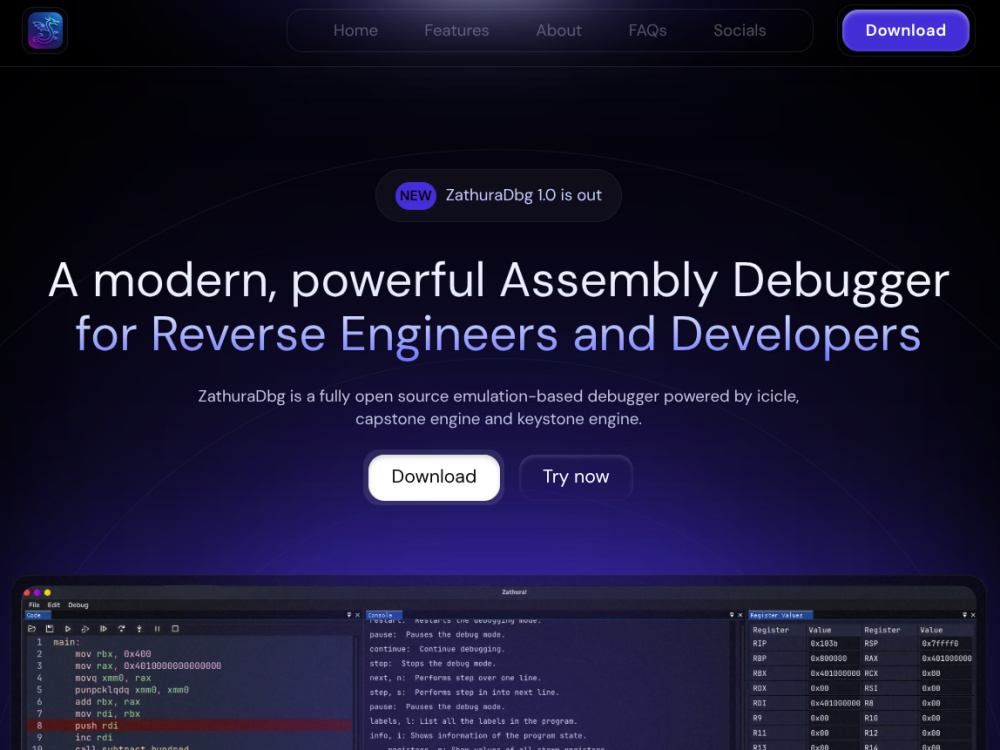The width and height of the screenshot is (1000, 750).
Task: Click the RIP value field 0x103b
Action: coord(832,643)
